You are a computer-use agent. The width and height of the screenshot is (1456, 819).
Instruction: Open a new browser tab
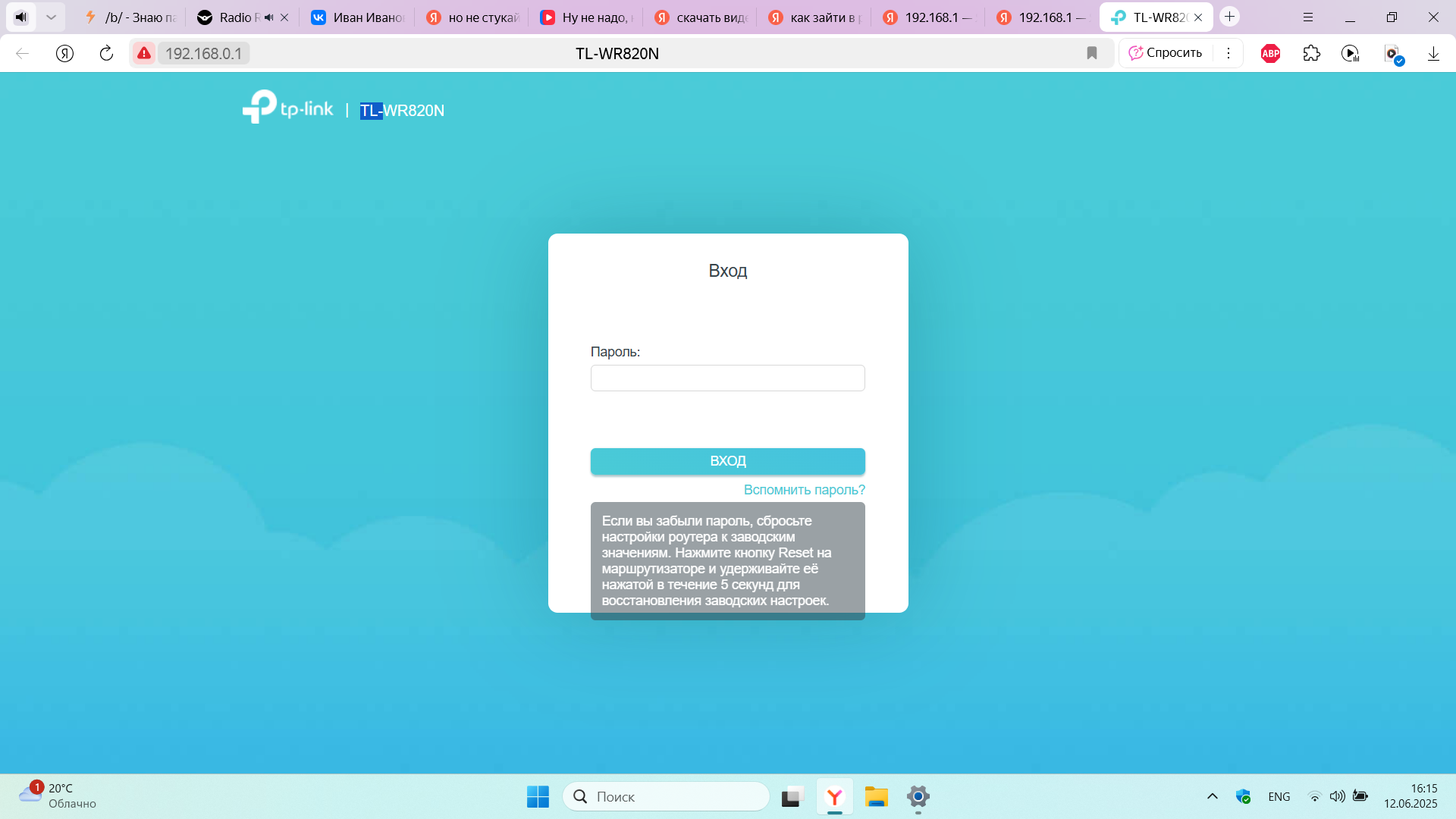tap(1229, 17)
